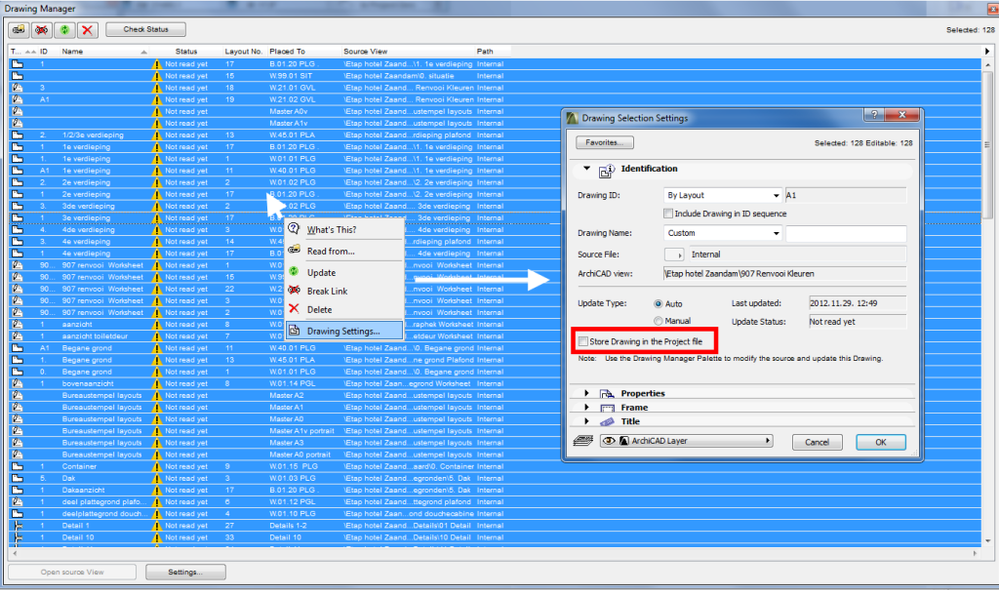Click the warning icon in the Dakaanzicht row
The height and width of the screenshot is (590, 999).
coord(157,490)
